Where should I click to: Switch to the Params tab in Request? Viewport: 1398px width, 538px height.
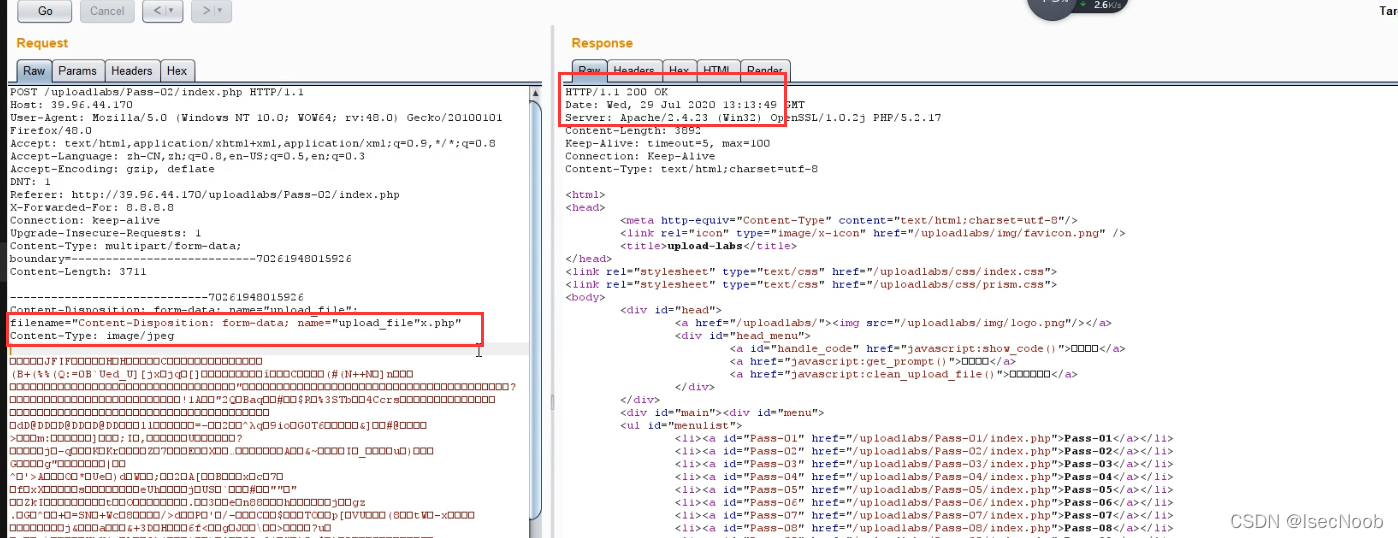click(x=77, y=71)
